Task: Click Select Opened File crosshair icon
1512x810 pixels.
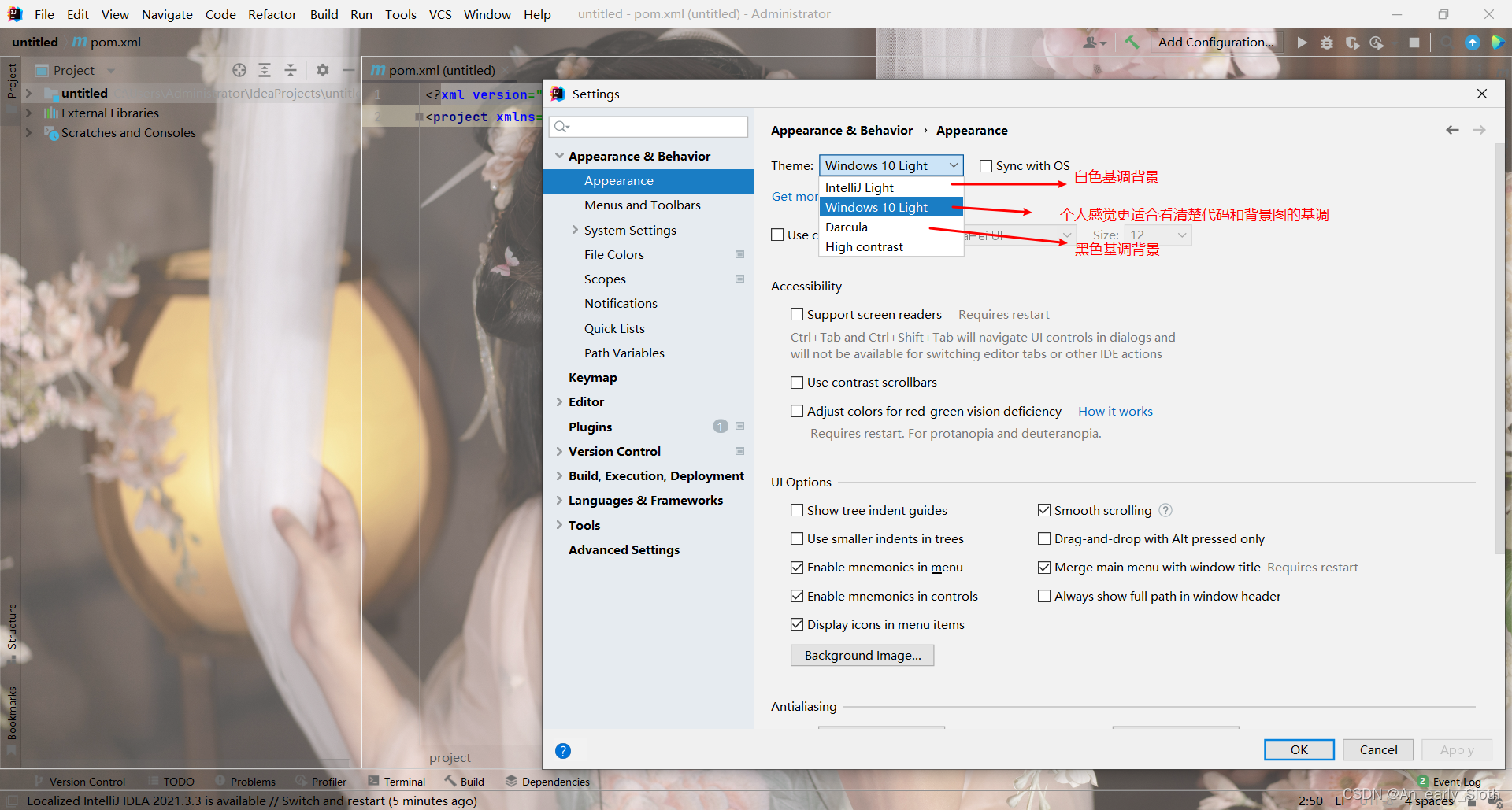Action: click(x=239, y=70)
